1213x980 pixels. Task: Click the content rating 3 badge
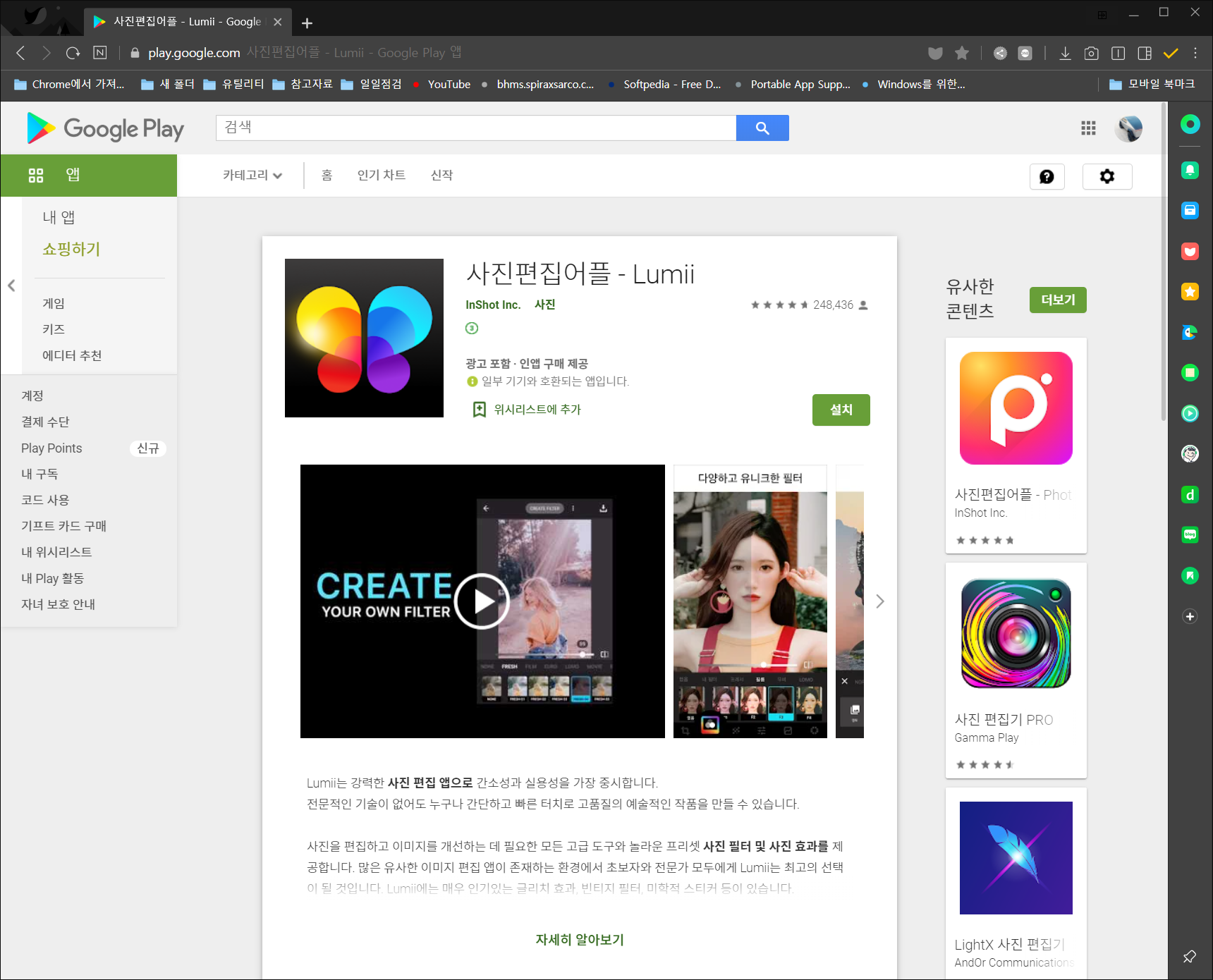tap(472, 328)
